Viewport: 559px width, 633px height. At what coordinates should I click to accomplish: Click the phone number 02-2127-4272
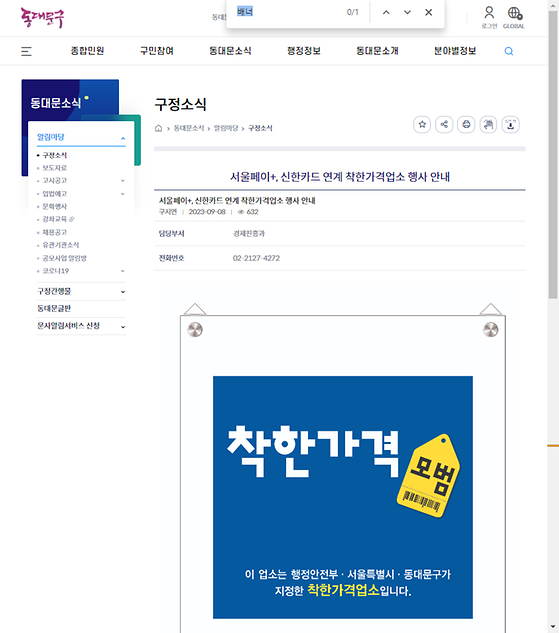(256, 258)
